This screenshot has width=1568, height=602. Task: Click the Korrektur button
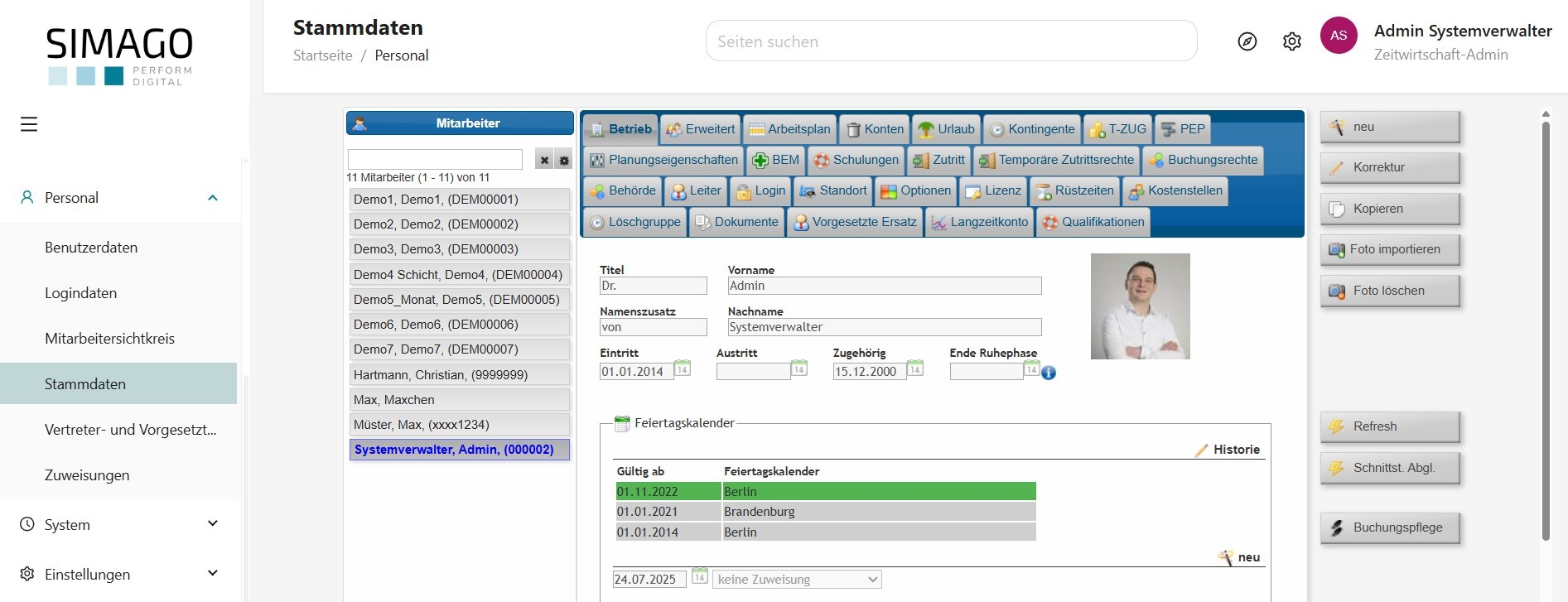[1390, 167]
